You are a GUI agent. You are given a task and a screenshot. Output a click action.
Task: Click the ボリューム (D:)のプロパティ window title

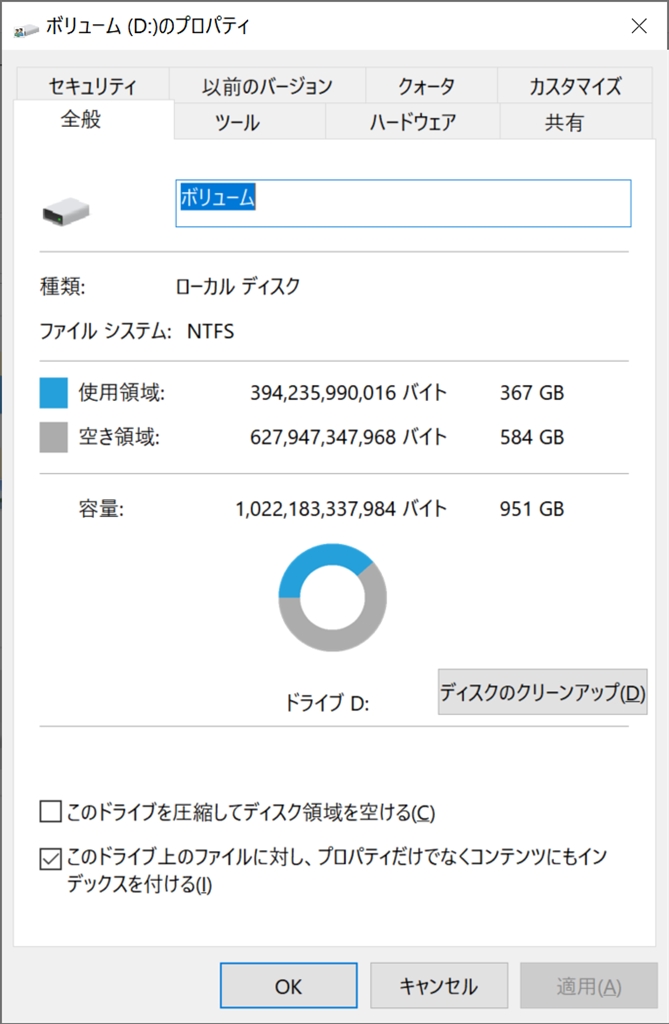[148, 26]
